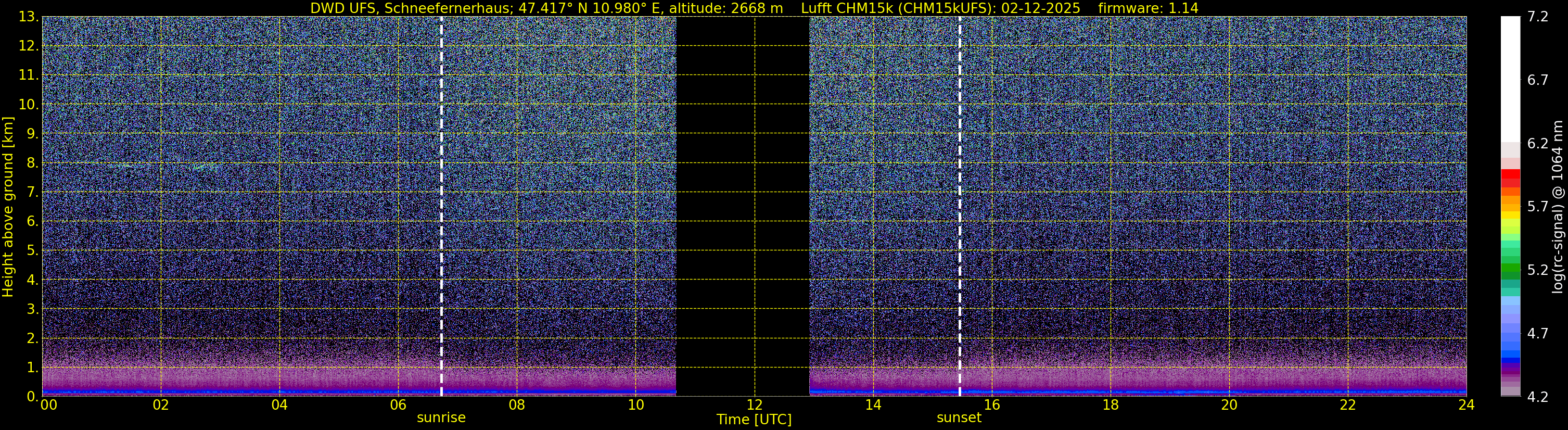1568x430 pixels.
Task: Click the black data gap region around 12 UTC
Action: pyautogui.click(x=743, y=207)
